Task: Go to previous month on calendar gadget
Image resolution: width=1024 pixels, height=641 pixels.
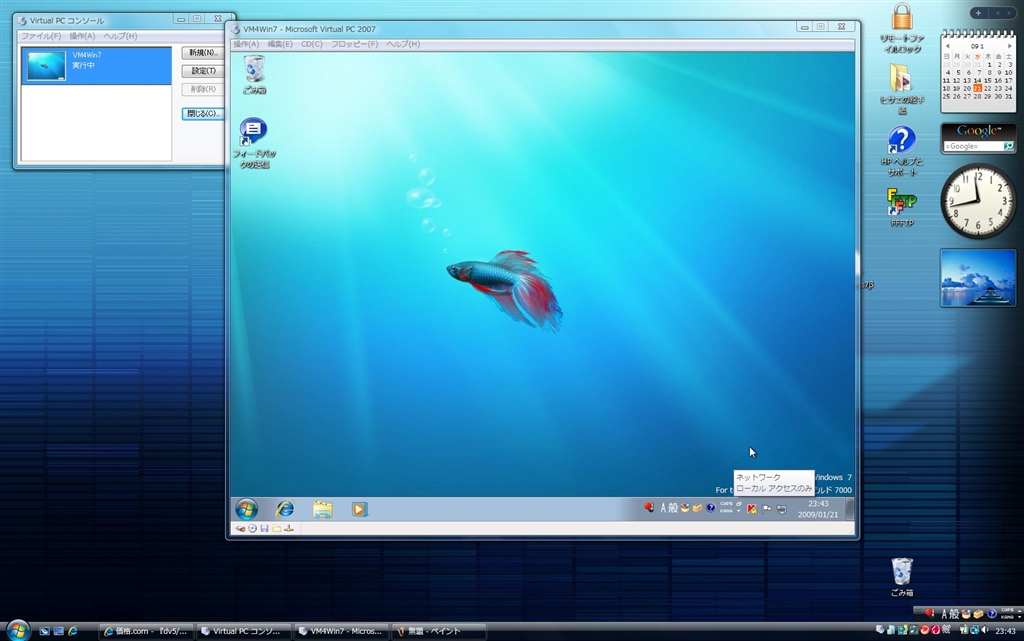Action: (x=947, y=46)
